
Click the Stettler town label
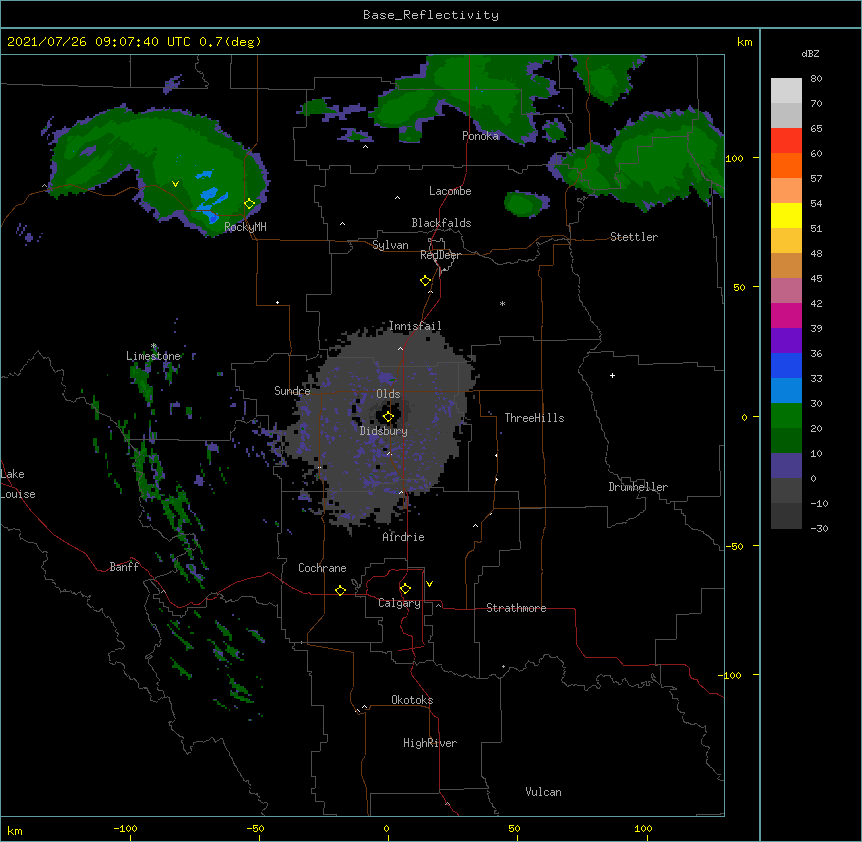[x=634, y=237]
